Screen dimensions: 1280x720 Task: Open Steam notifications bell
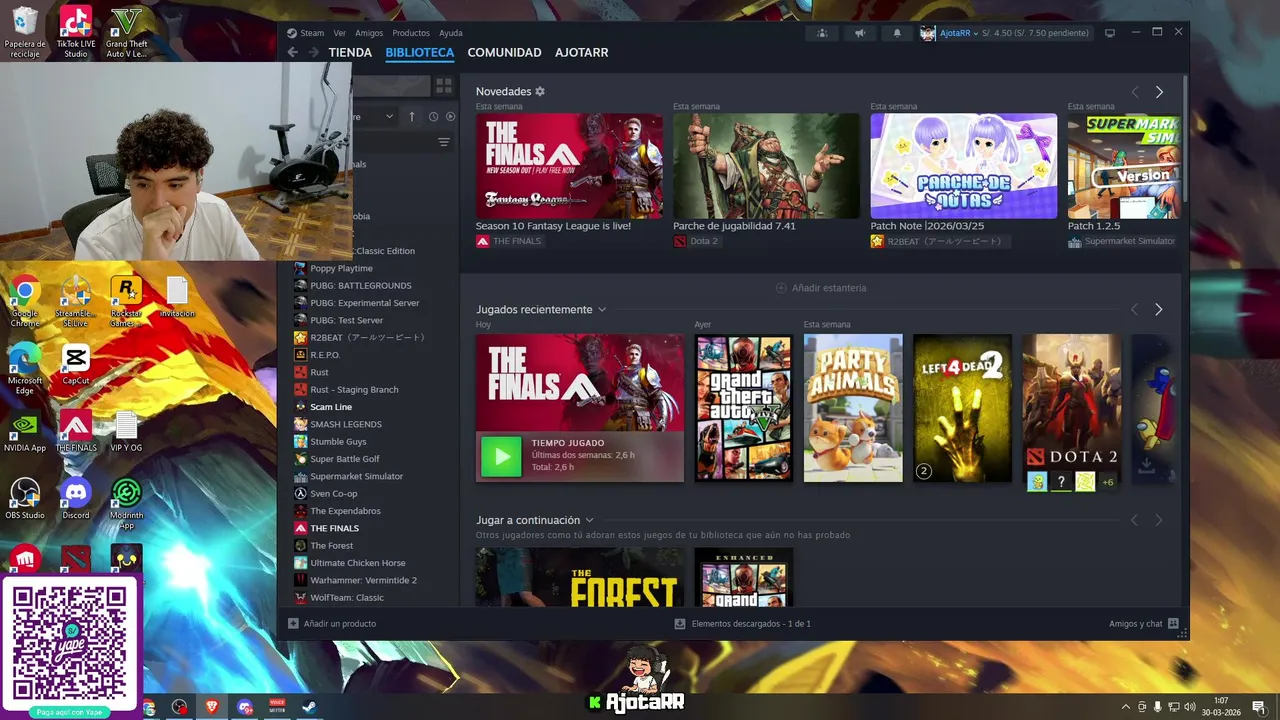pos(897,33)
